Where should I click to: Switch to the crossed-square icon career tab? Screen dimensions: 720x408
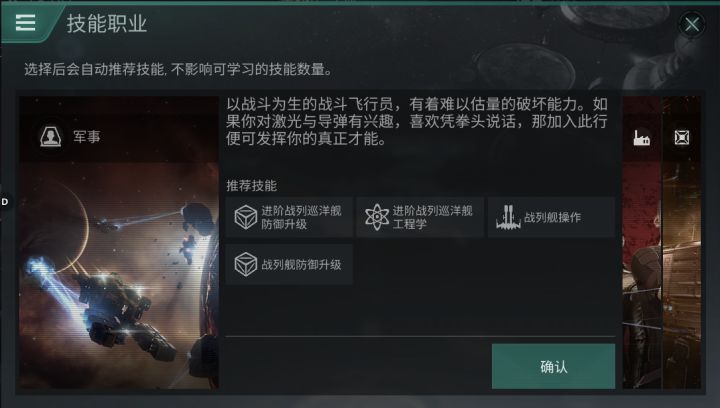(x=681, y=137)
